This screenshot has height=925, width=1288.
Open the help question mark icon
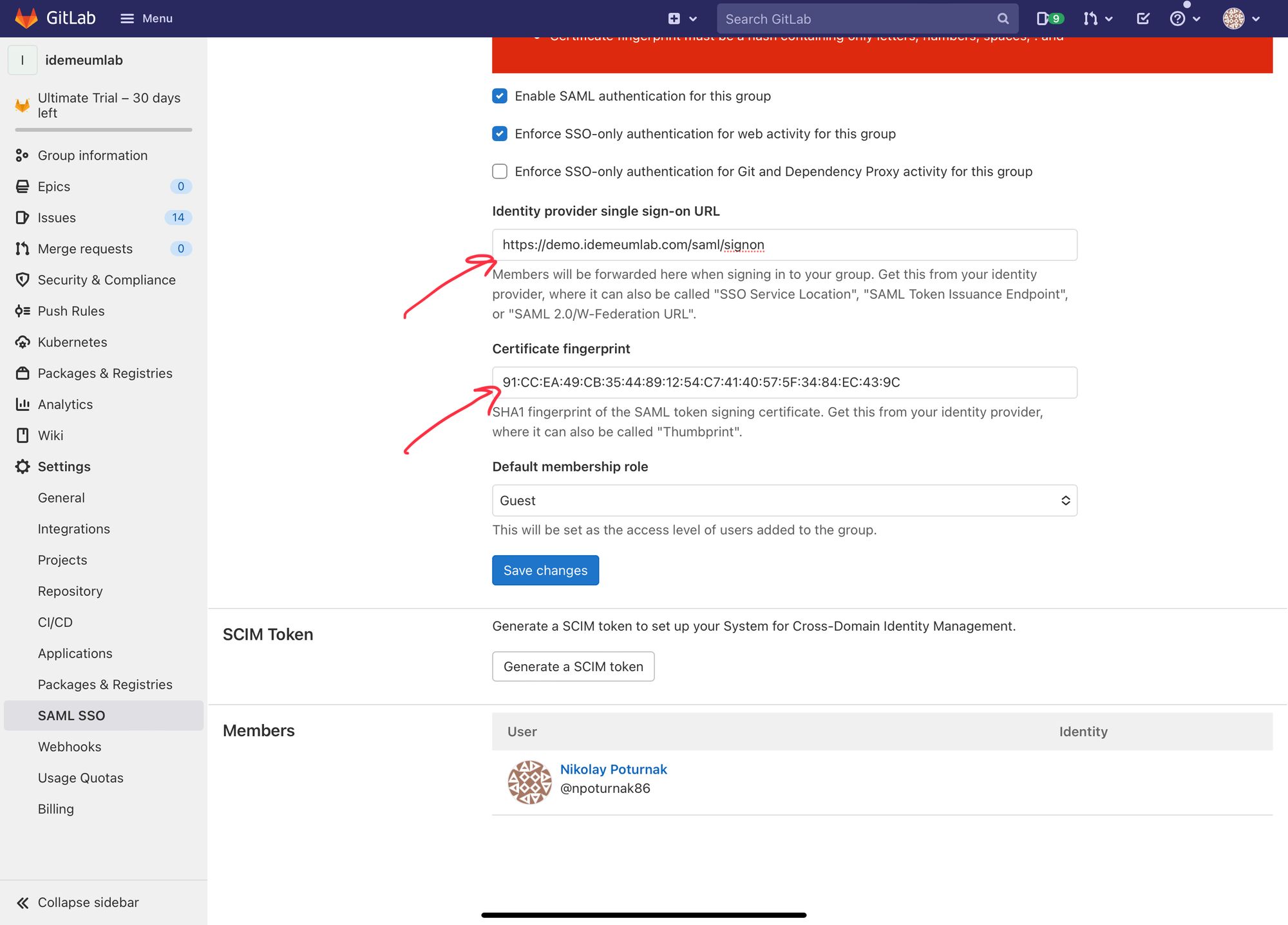pyautogui.click(x=1177, y=19)
